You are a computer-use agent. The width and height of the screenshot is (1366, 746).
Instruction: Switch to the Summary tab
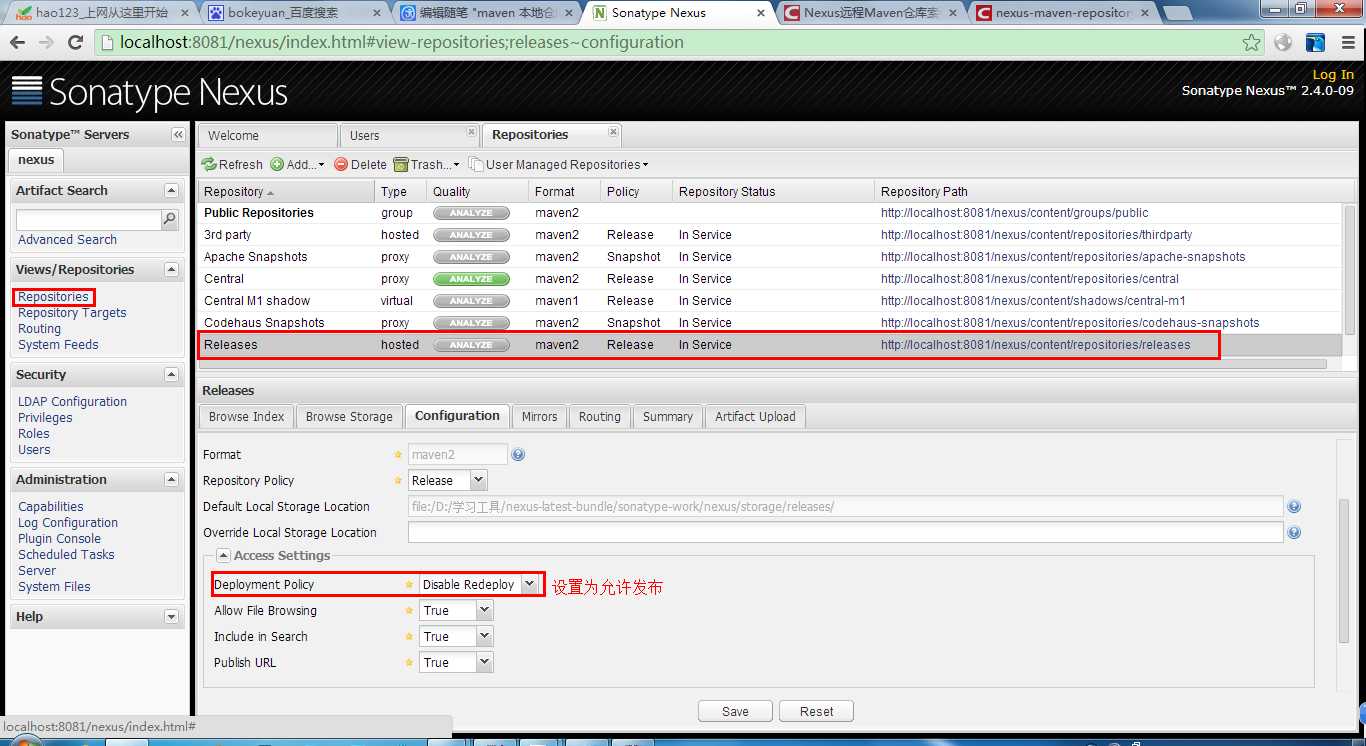pos(668,416)
